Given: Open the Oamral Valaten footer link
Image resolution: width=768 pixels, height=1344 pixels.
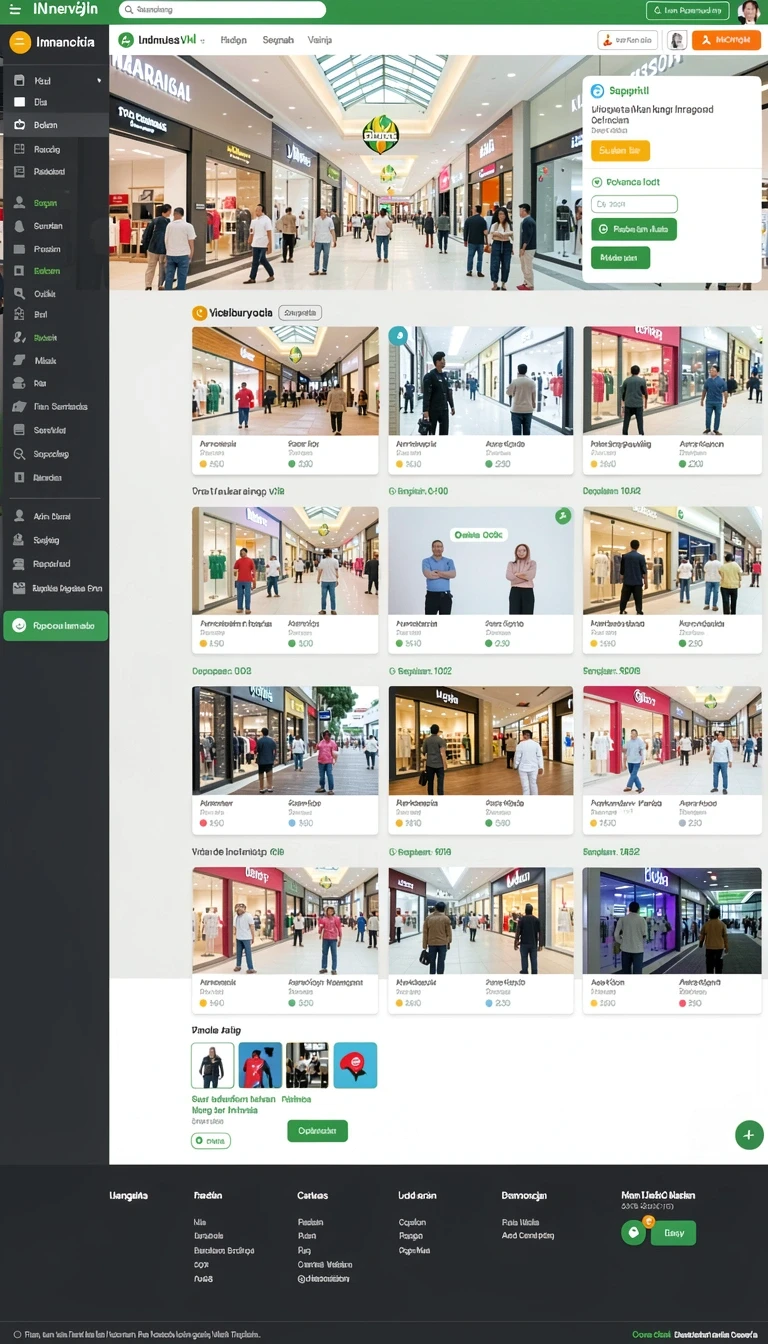Looking at the screenshot, I should coord(325,1264).
